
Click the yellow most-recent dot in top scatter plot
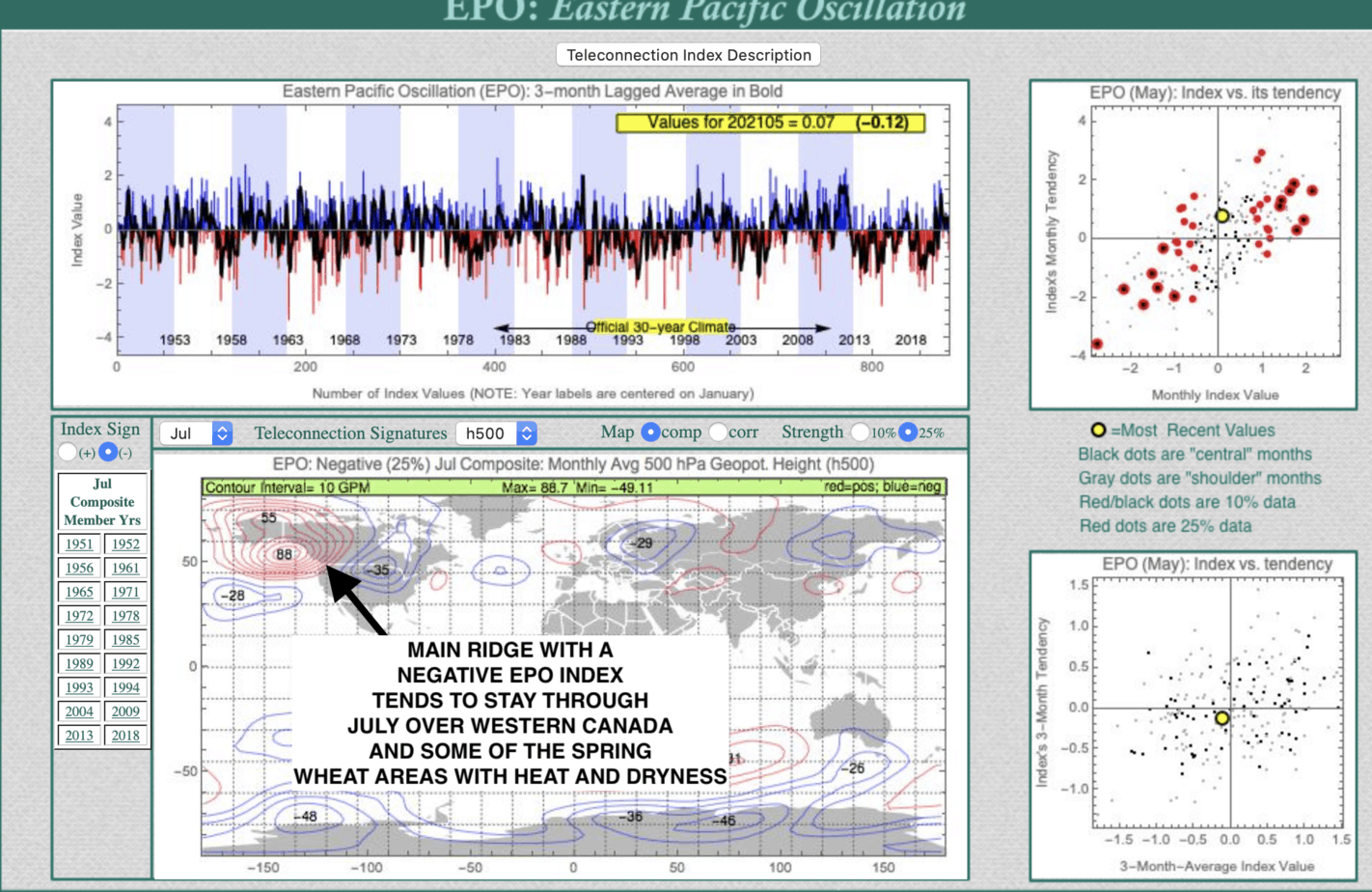click(x=1222, y=216)
